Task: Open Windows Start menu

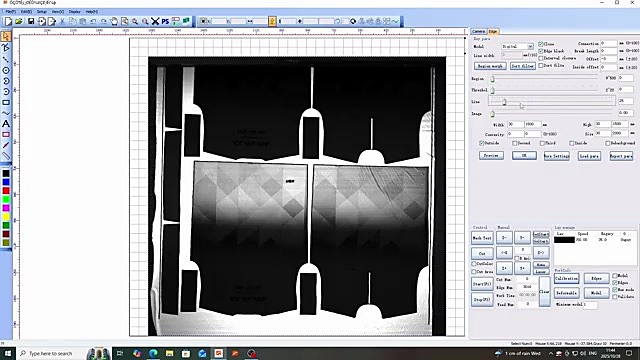Action: [7, 353]
